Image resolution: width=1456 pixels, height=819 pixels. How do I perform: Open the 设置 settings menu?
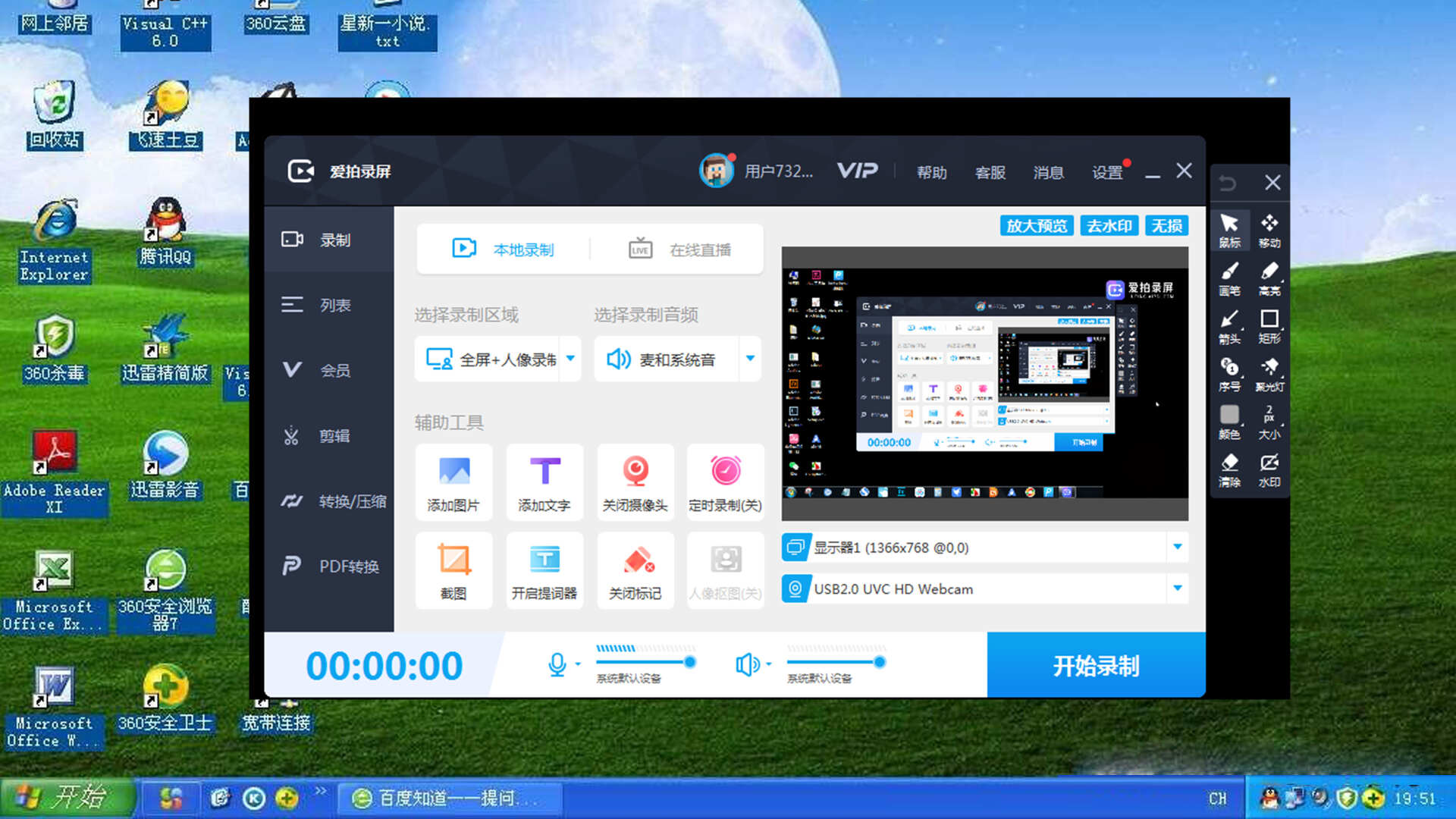[1107, 172]
